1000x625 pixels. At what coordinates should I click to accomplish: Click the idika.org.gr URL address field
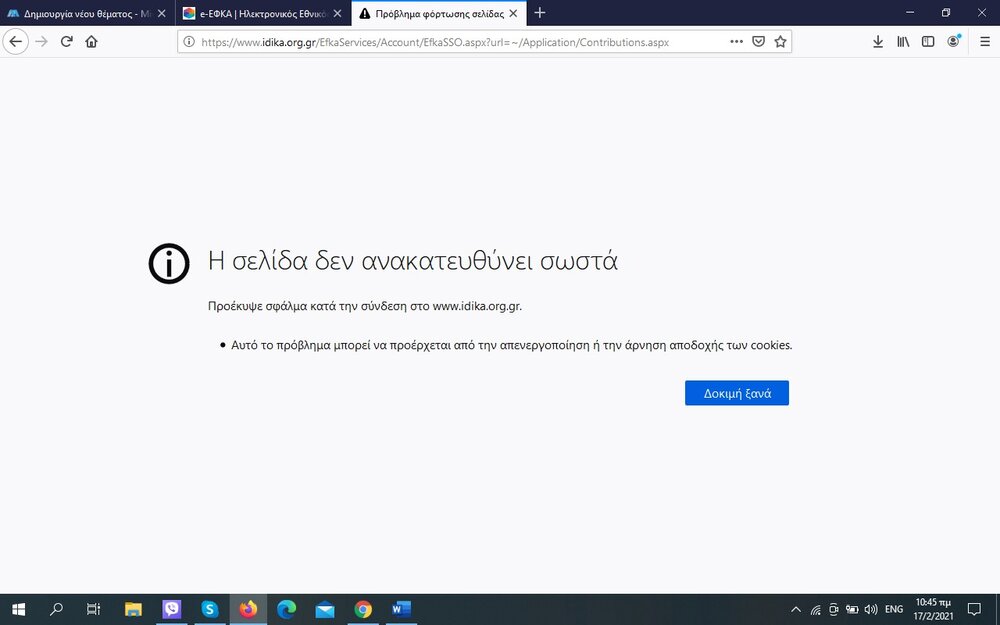pyautogui.click(x=450, y=42)
